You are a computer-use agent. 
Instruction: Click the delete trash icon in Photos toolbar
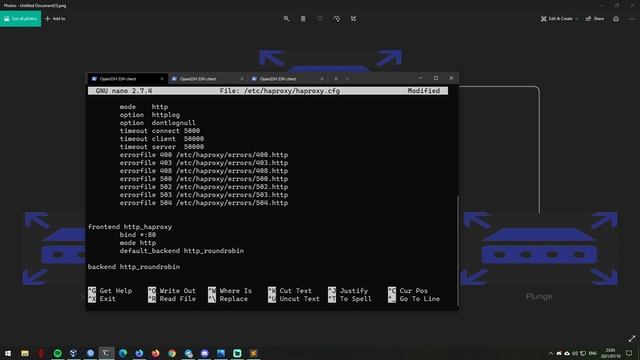[x=303, y=19]
